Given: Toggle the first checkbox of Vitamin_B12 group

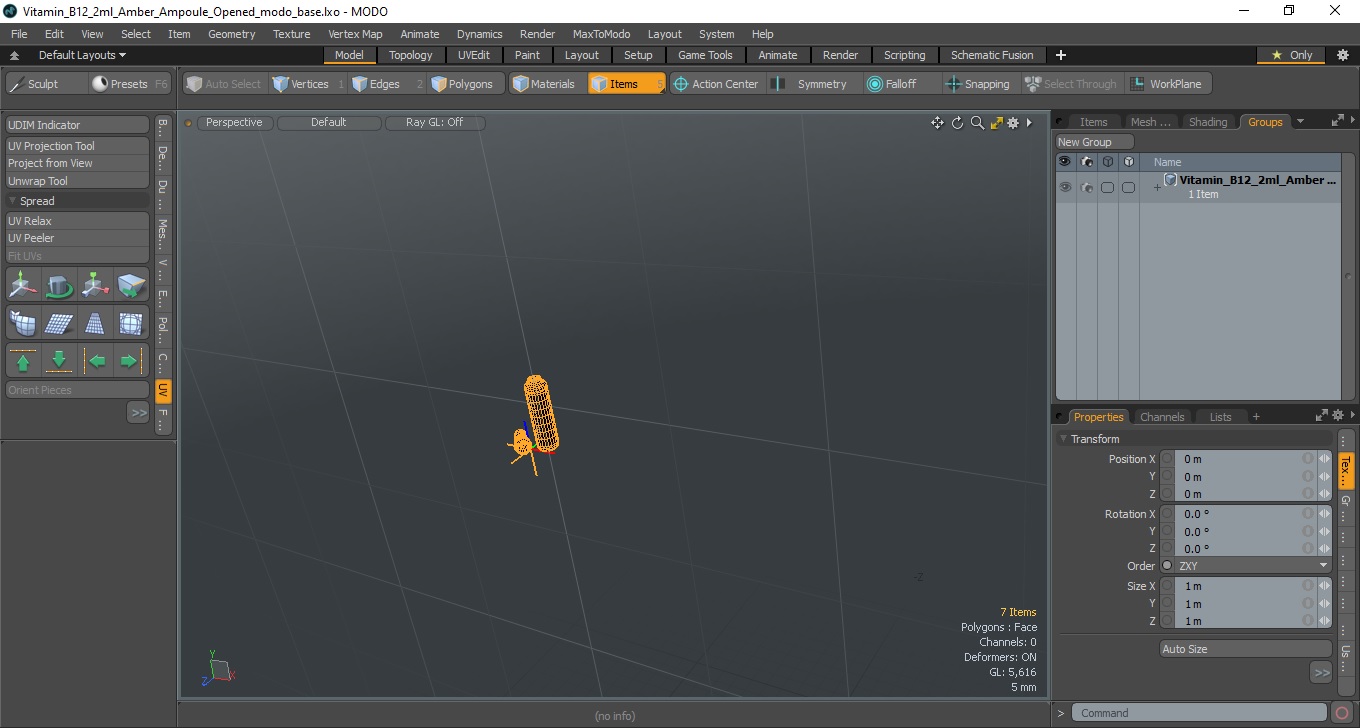Looking at the screenshot, I should (x=1107, y=187).
